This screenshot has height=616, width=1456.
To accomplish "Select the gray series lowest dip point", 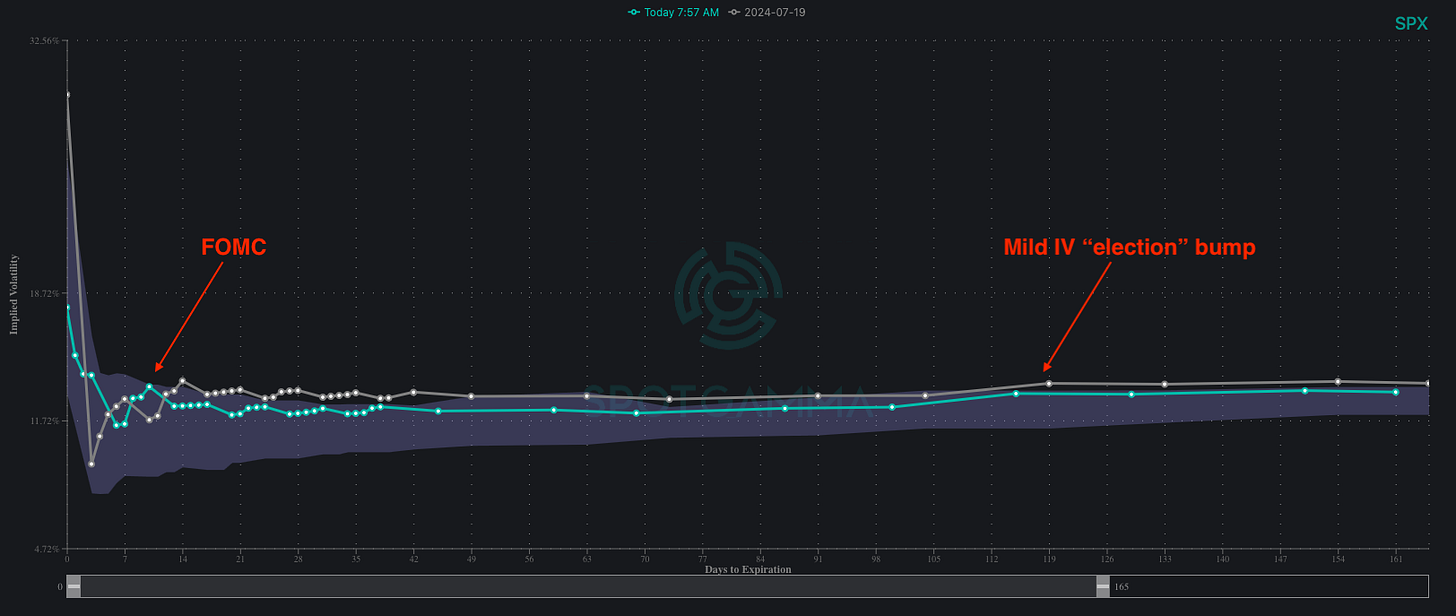I will (x=91, y=464).
